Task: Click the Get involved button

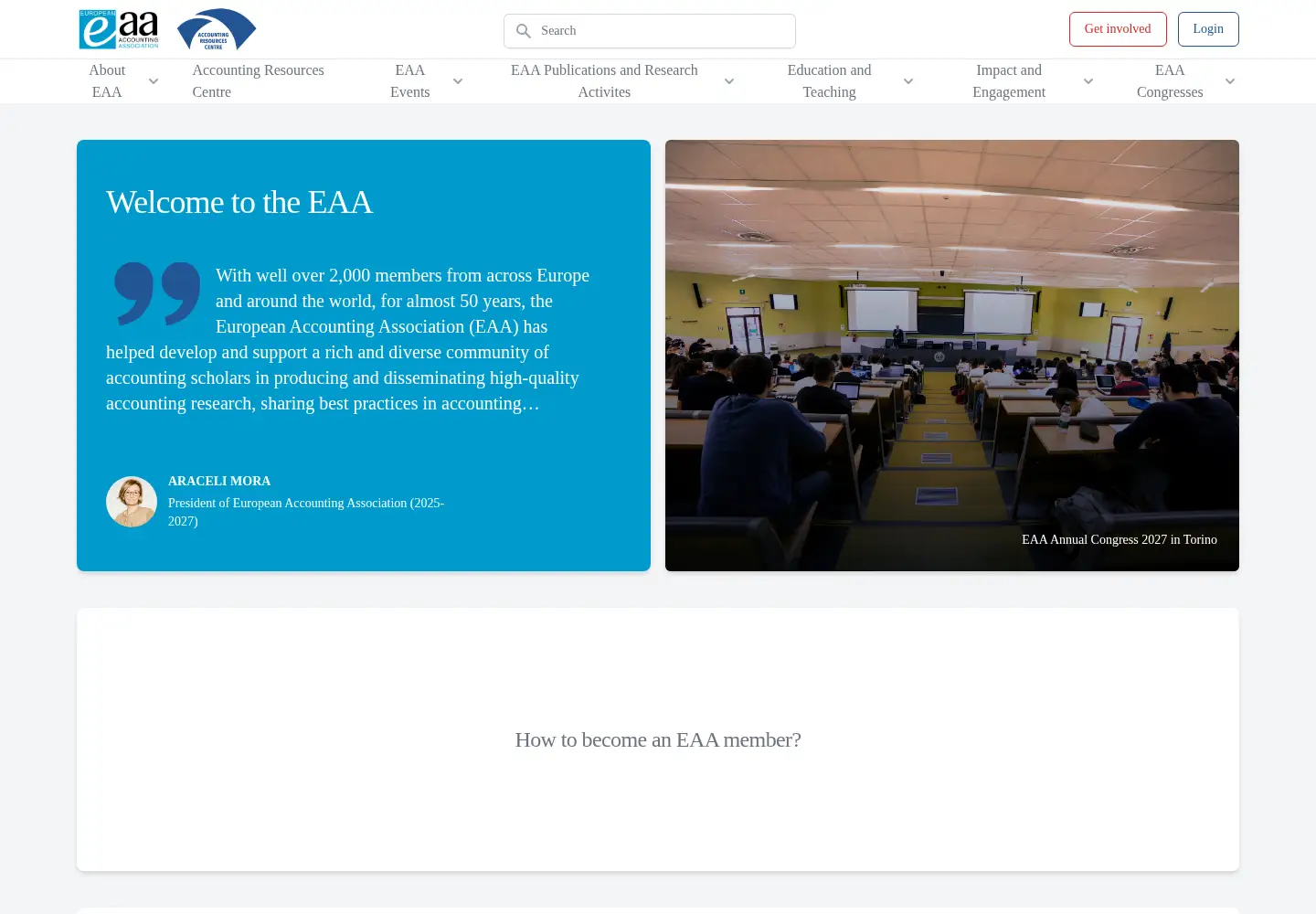Action: [x=1118, y=29]
